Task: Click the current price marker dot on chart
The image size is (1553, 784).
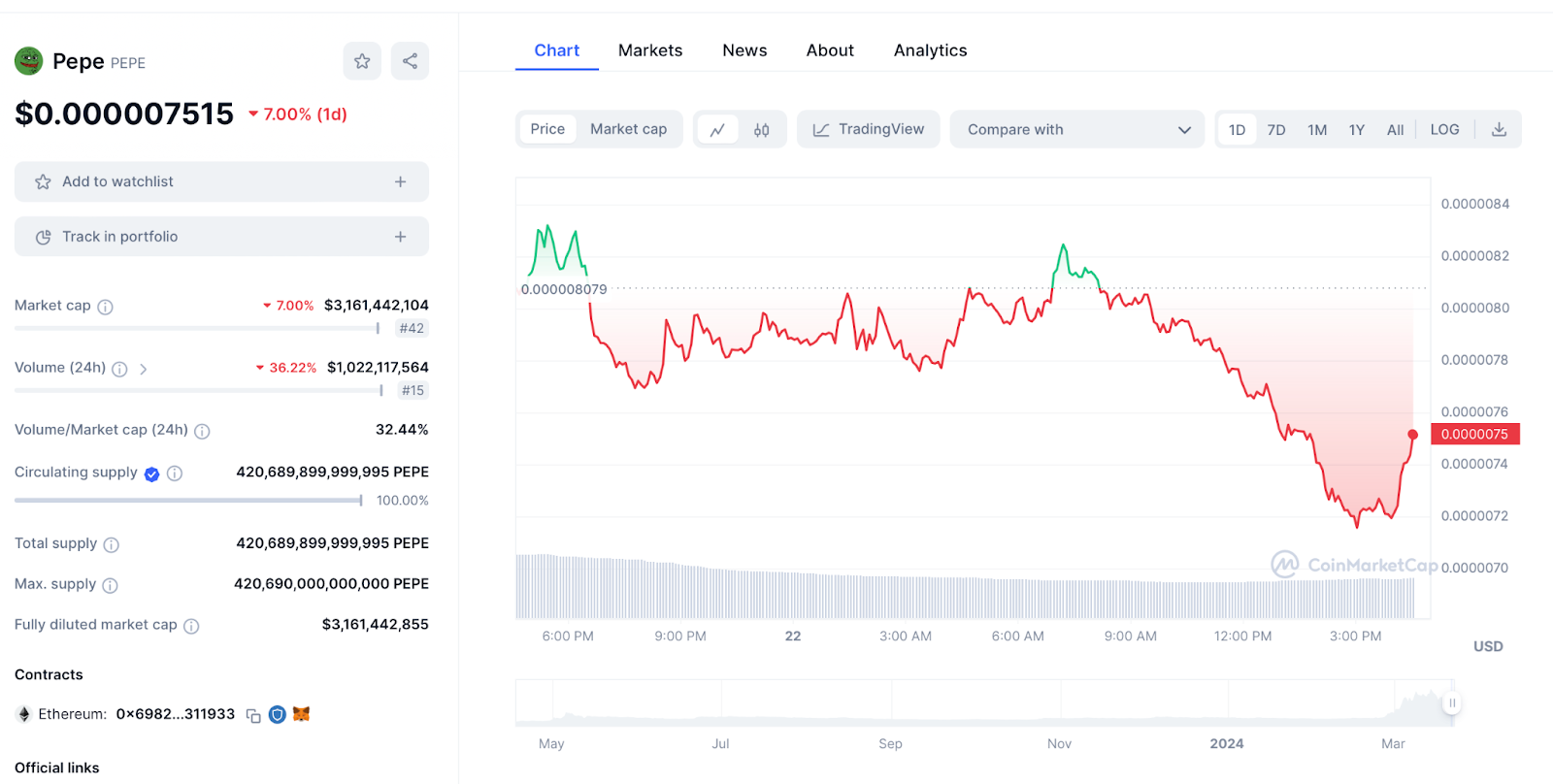Action: coord(1413,435)
